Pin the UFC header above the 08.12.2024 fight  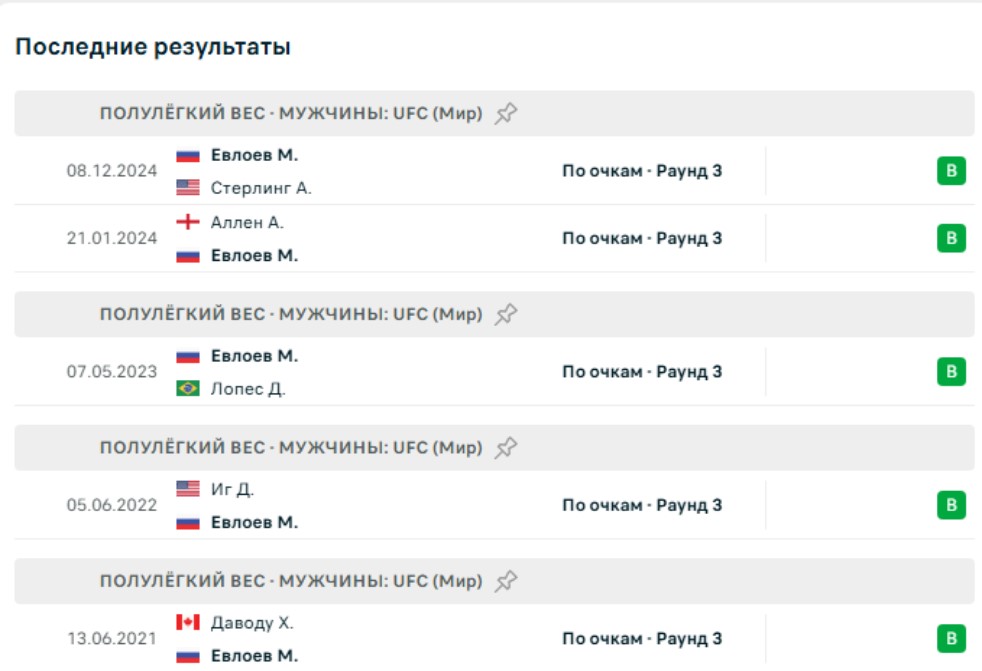click(x=506, y=113)
